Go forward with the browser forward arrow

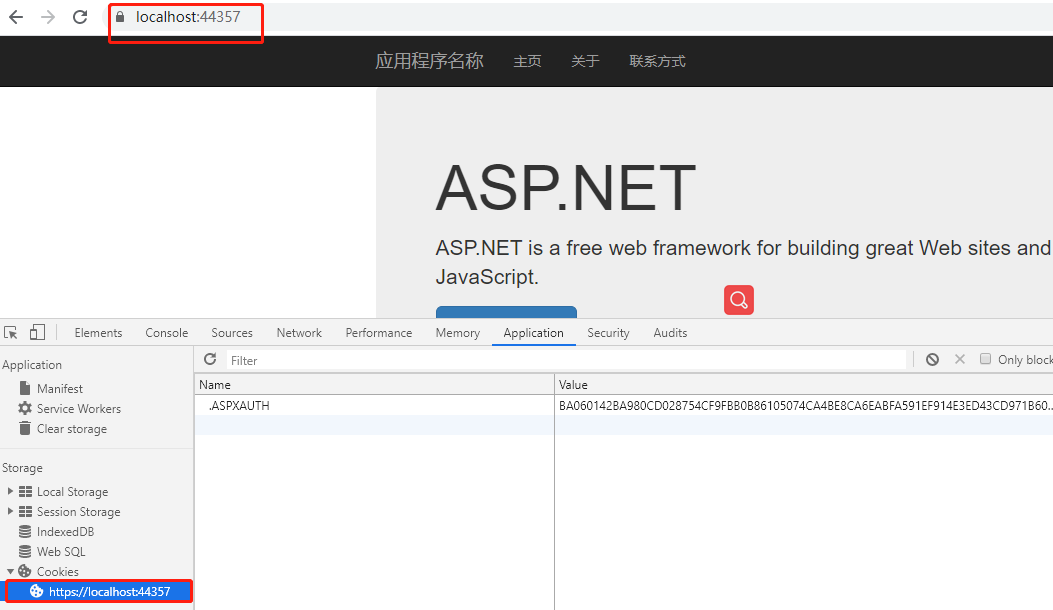tap(48, 17)
